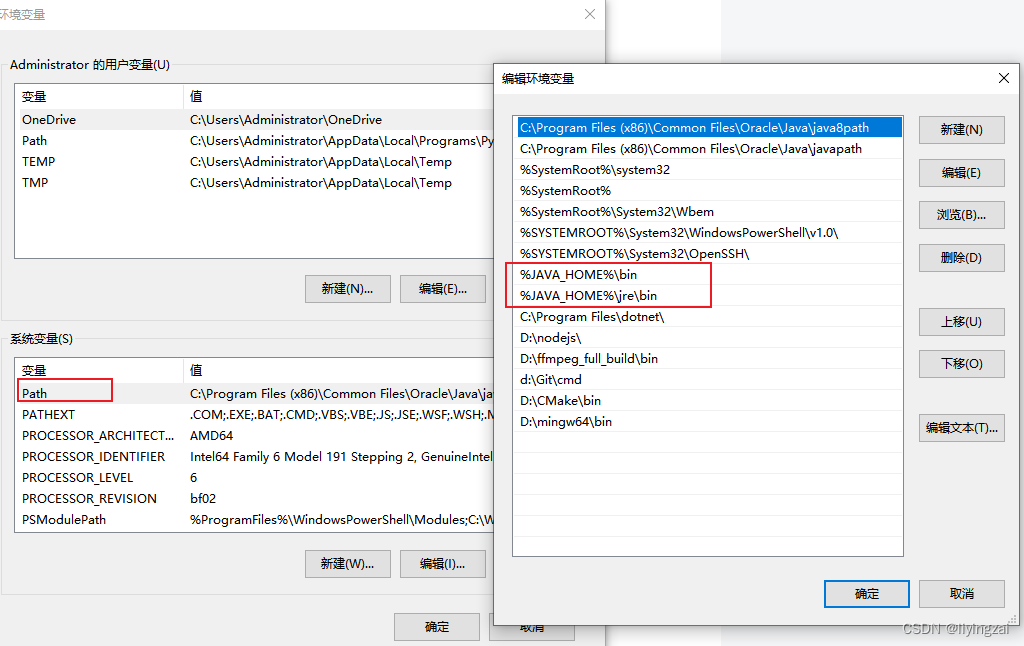This screenshot has width=1024, height=646.
Task: Click the 新建(N) button in the edit dialog
Action: 960,130
